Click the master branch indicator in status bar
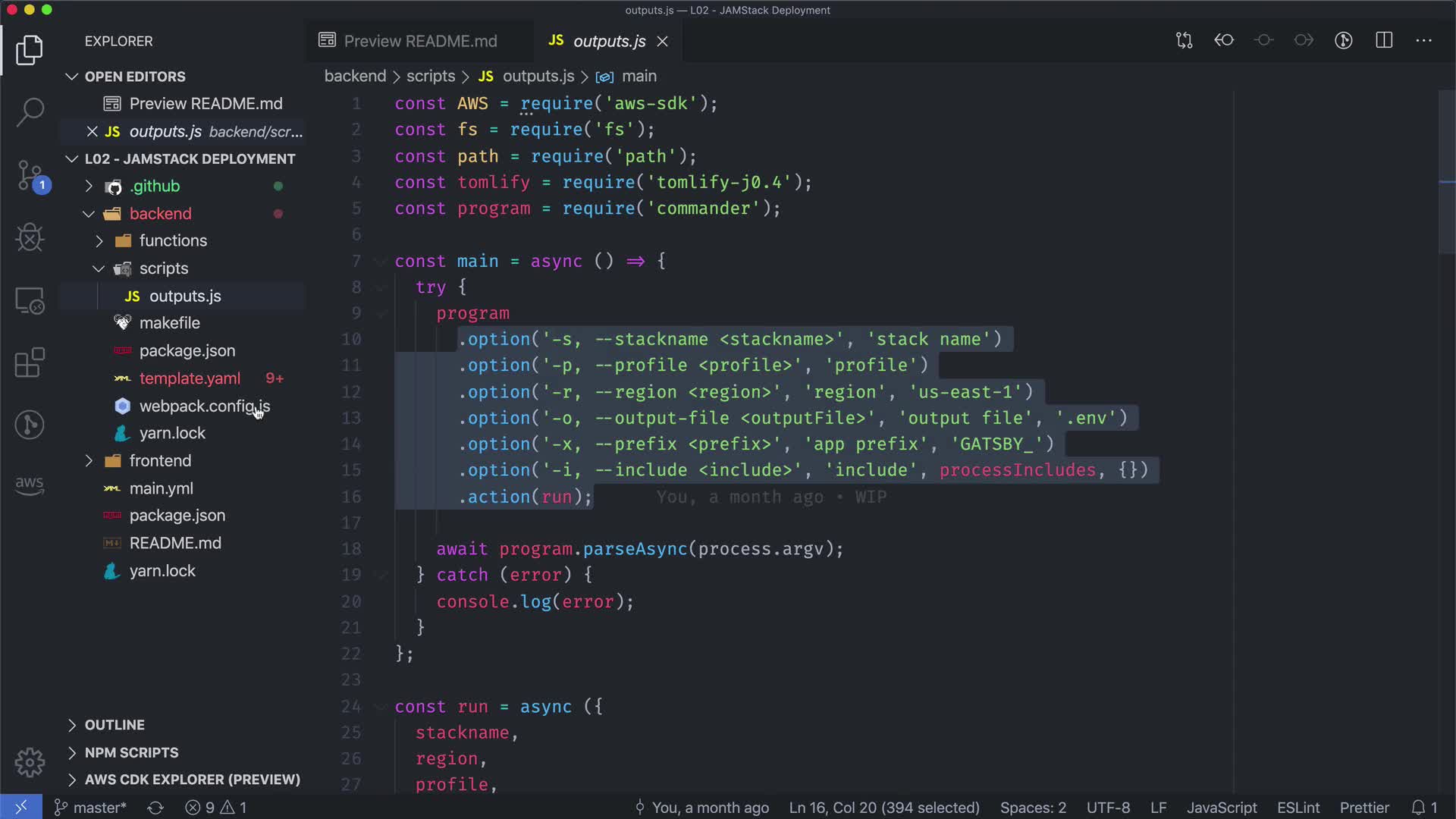1456x819 pixels. 91,808
